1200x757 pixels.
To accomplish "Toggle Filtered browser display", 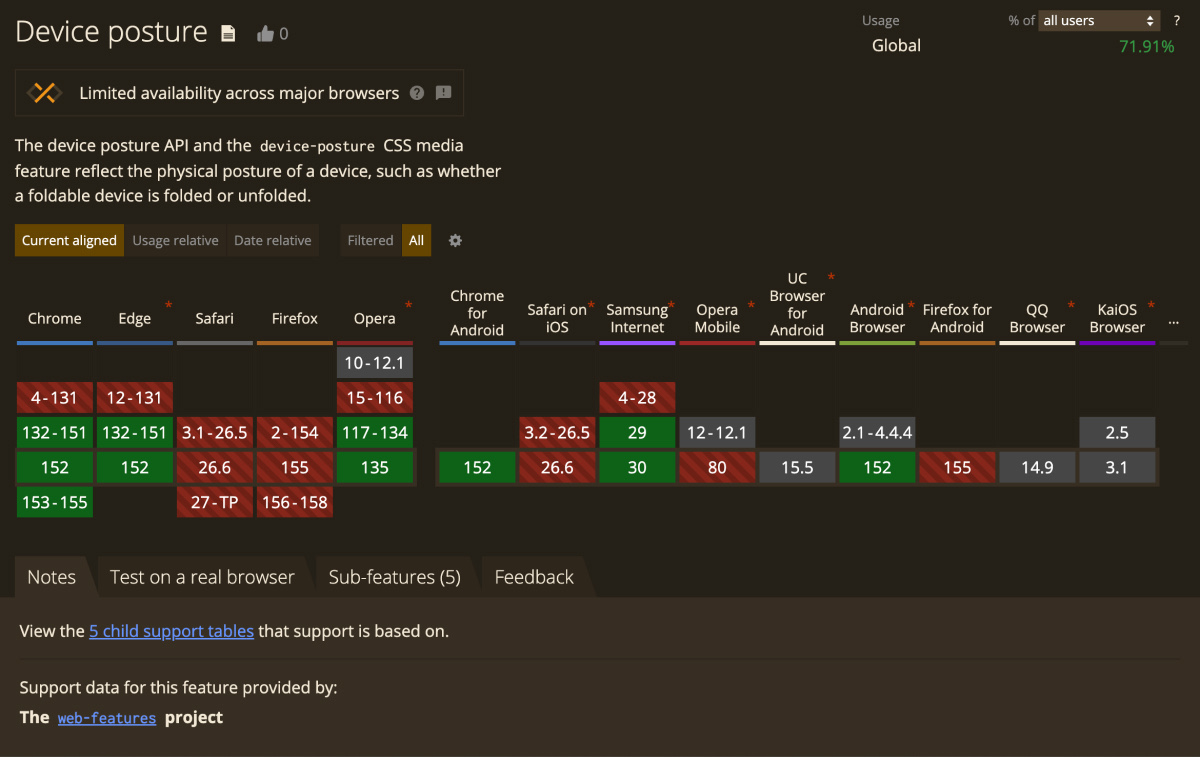I will pos(370,240).
